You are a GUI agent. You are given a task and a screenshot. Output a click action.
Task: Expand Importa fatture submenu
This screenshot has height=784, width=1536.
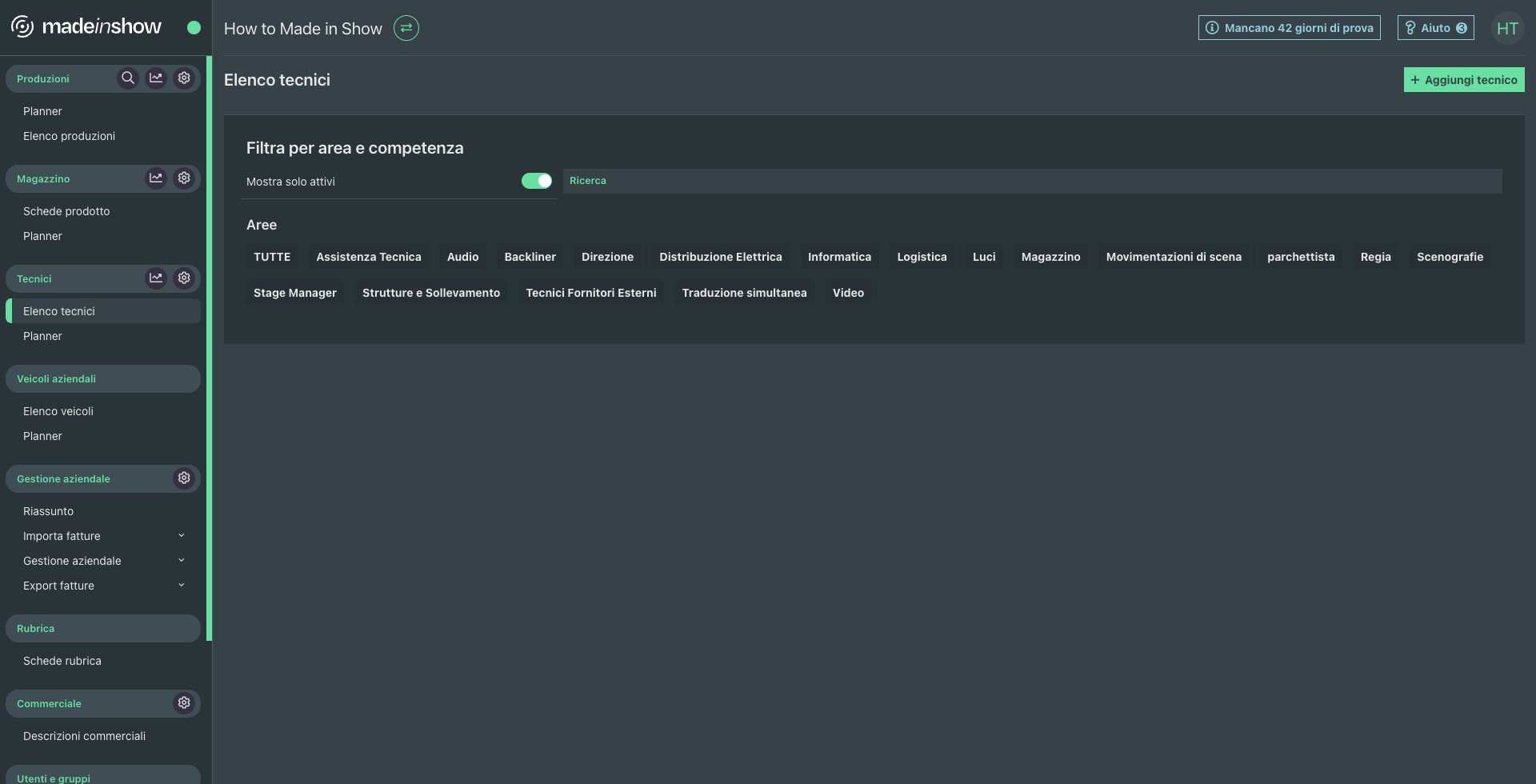[x=181, y=536]
